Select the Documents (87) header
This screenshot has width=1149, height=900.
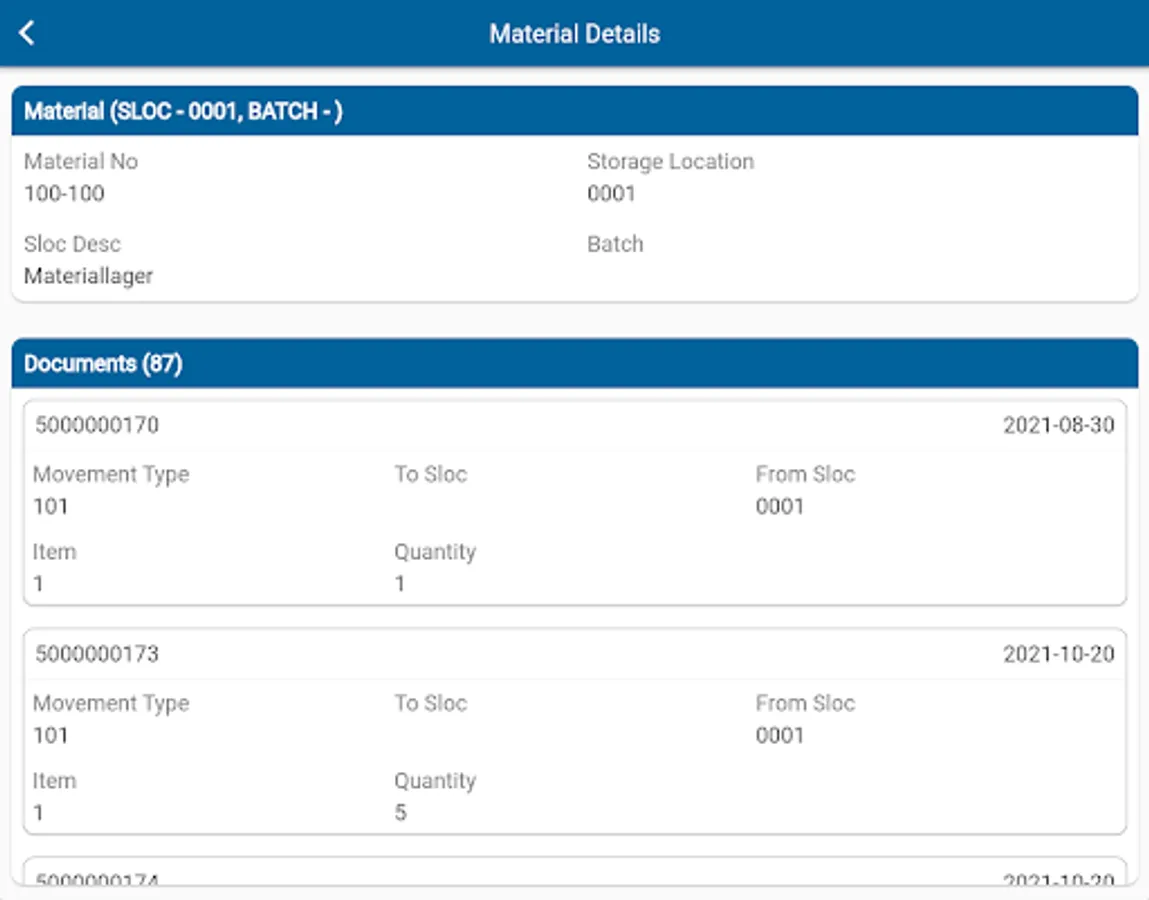click(x=574, y=364)
